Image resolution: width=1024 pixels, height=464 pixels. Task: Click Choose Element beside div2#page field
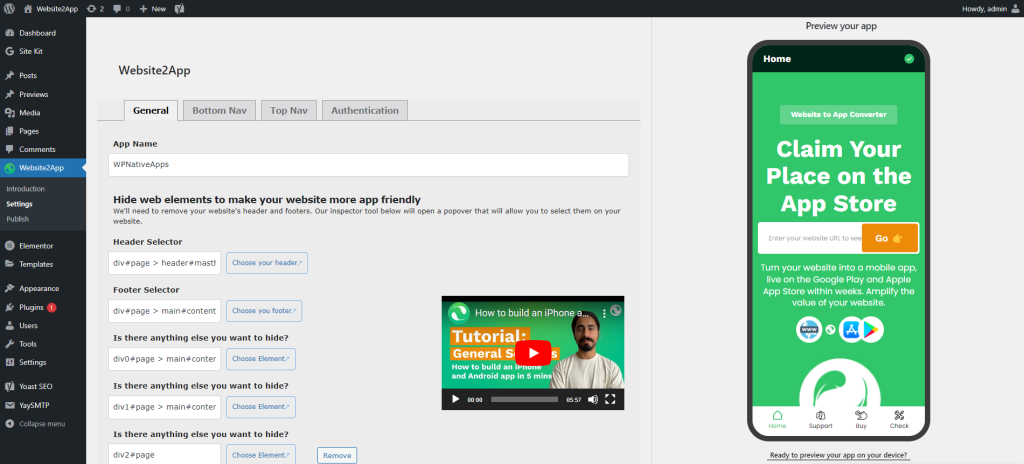pyautogui.click(x=261, y=455)
